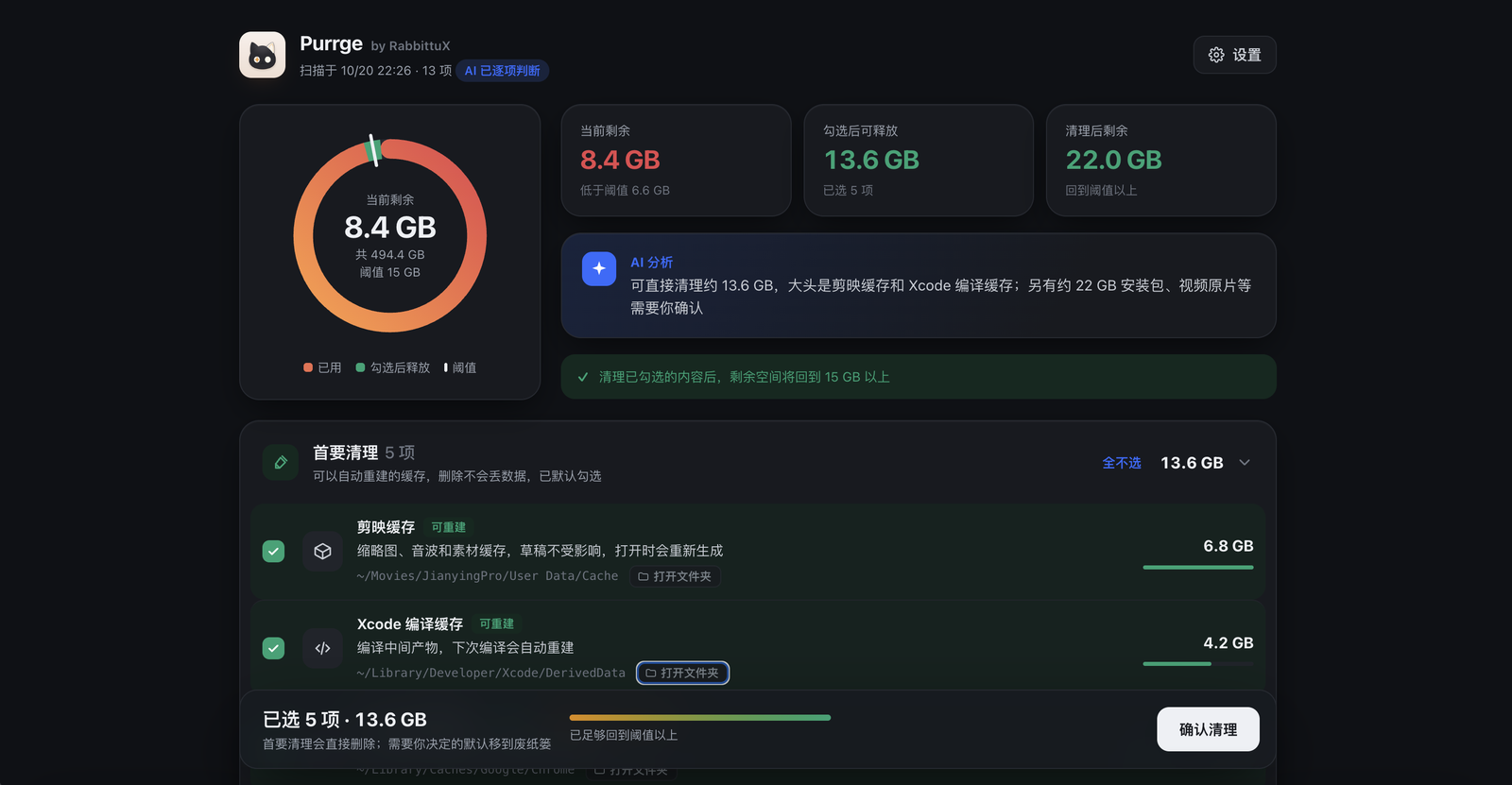
Task: Click 全不选 to deselect all
Action: click(x=1121, y=463)
